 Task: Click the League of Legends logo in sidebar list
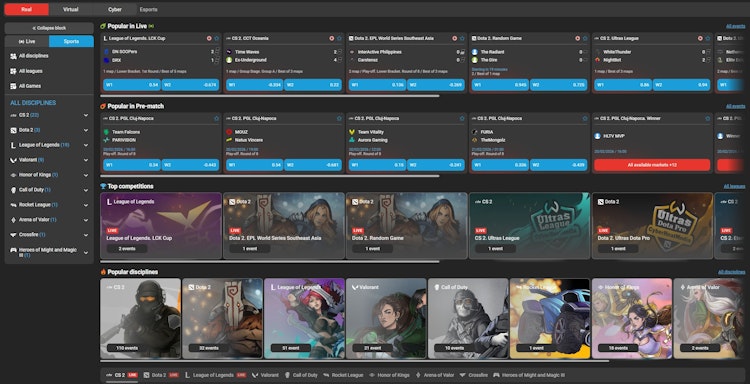coord(13,145)
